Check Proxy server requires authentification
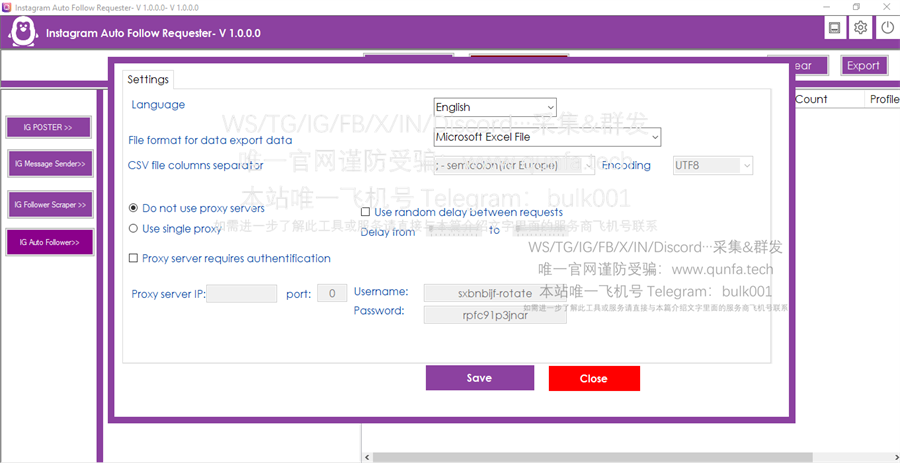The image size is (900, 463). click(x=133, y=258)
